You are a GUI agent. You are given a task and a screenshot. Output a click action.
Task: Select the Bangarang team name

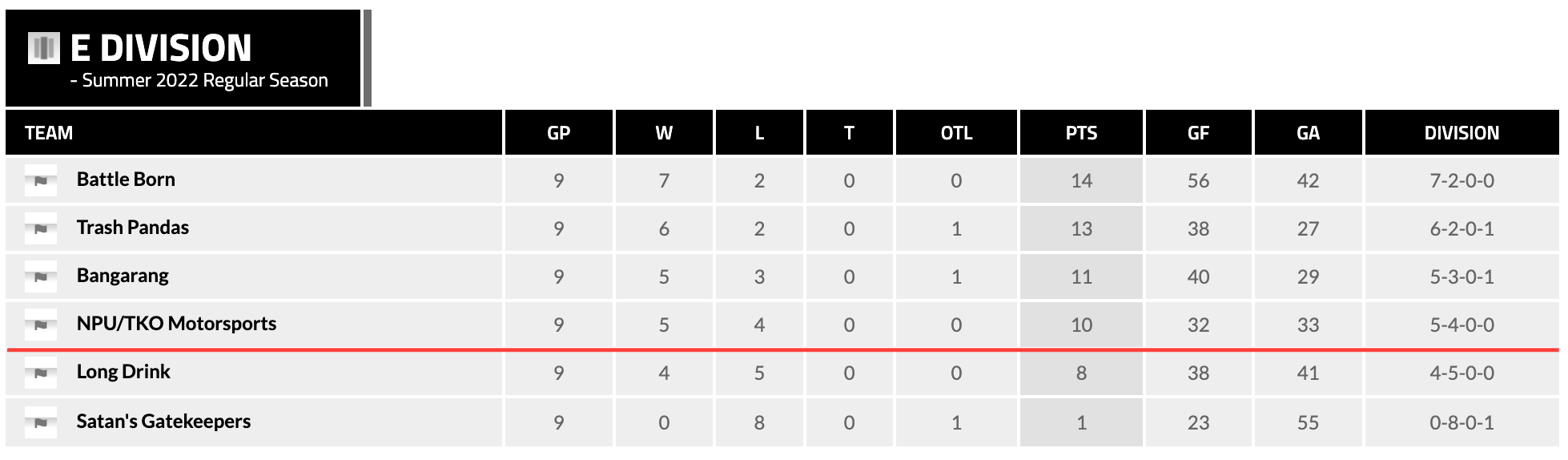tap(123, 276)
